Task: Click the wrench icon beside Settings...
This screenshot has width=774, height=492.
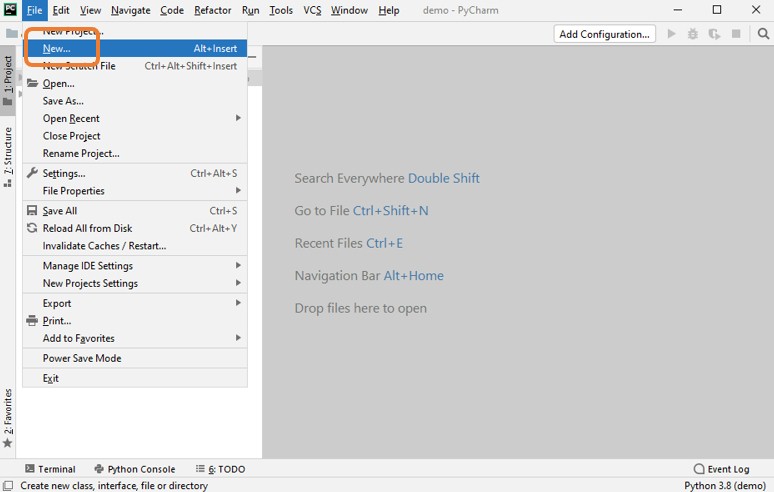Action: tap(32, 173)
